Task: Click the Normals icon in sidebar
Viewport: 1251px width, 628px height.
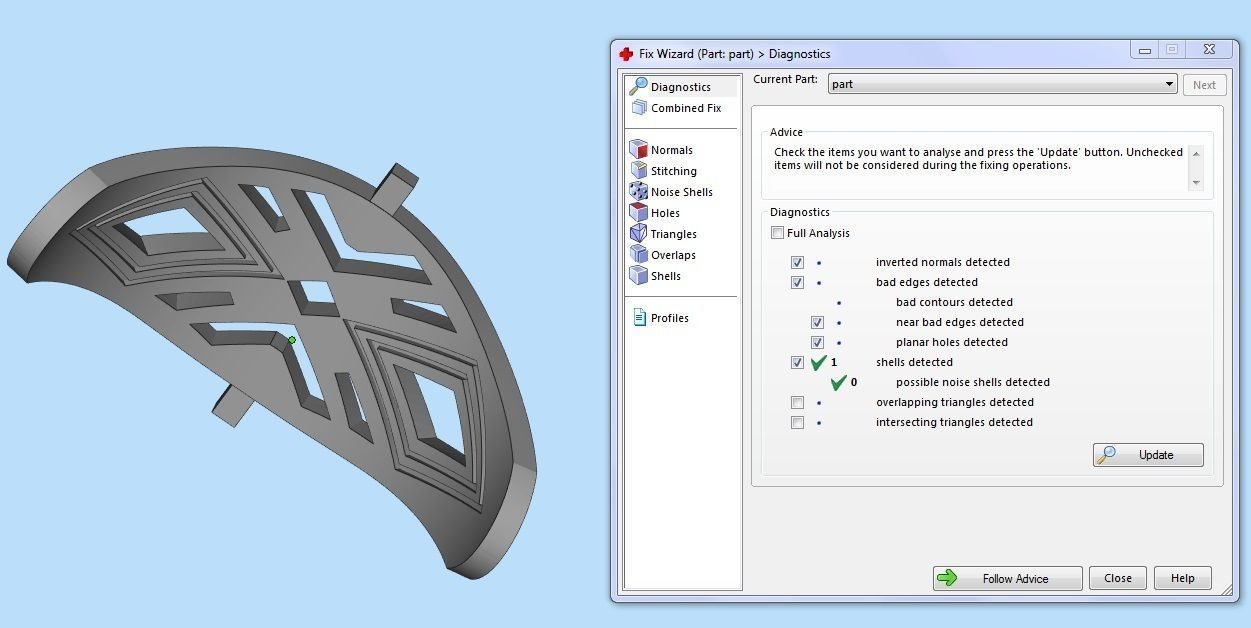Action: coord(638,150)
